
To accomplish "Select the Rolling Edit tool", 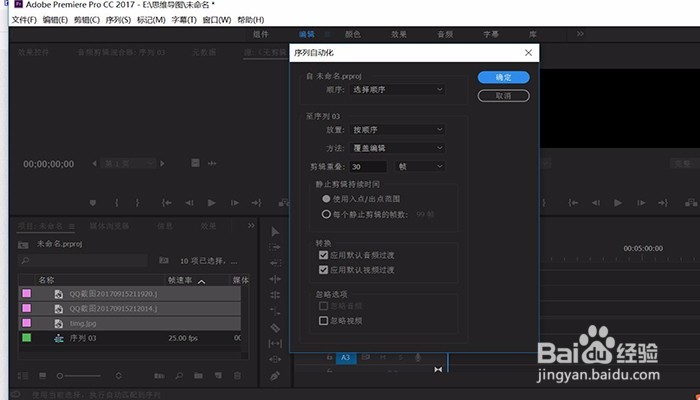I will tap(275, 279).
